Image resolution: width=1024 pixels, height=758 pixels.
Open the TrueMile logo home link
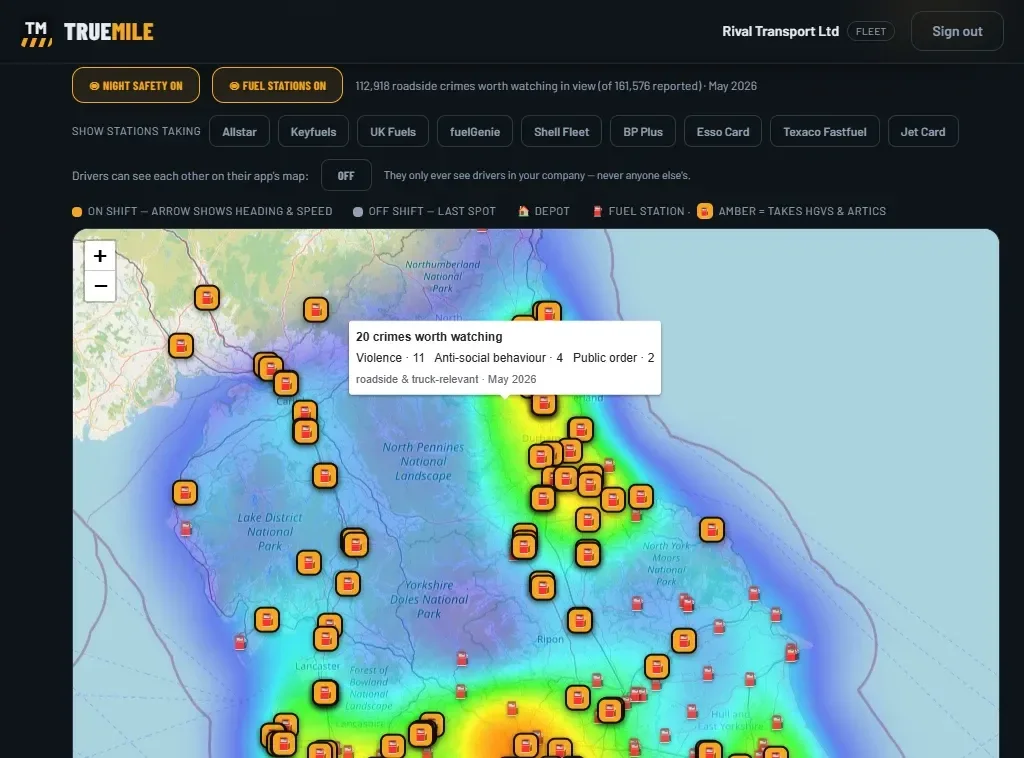88,32
